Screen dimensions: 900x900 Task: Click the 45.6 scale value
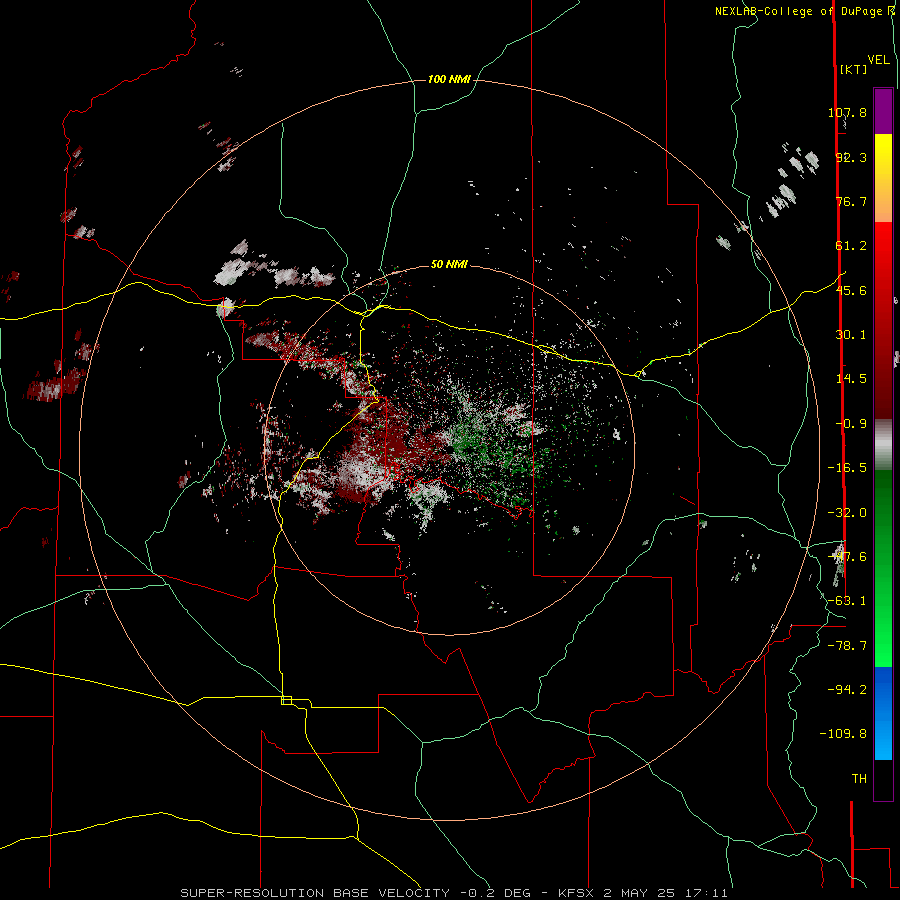point(851,290)
